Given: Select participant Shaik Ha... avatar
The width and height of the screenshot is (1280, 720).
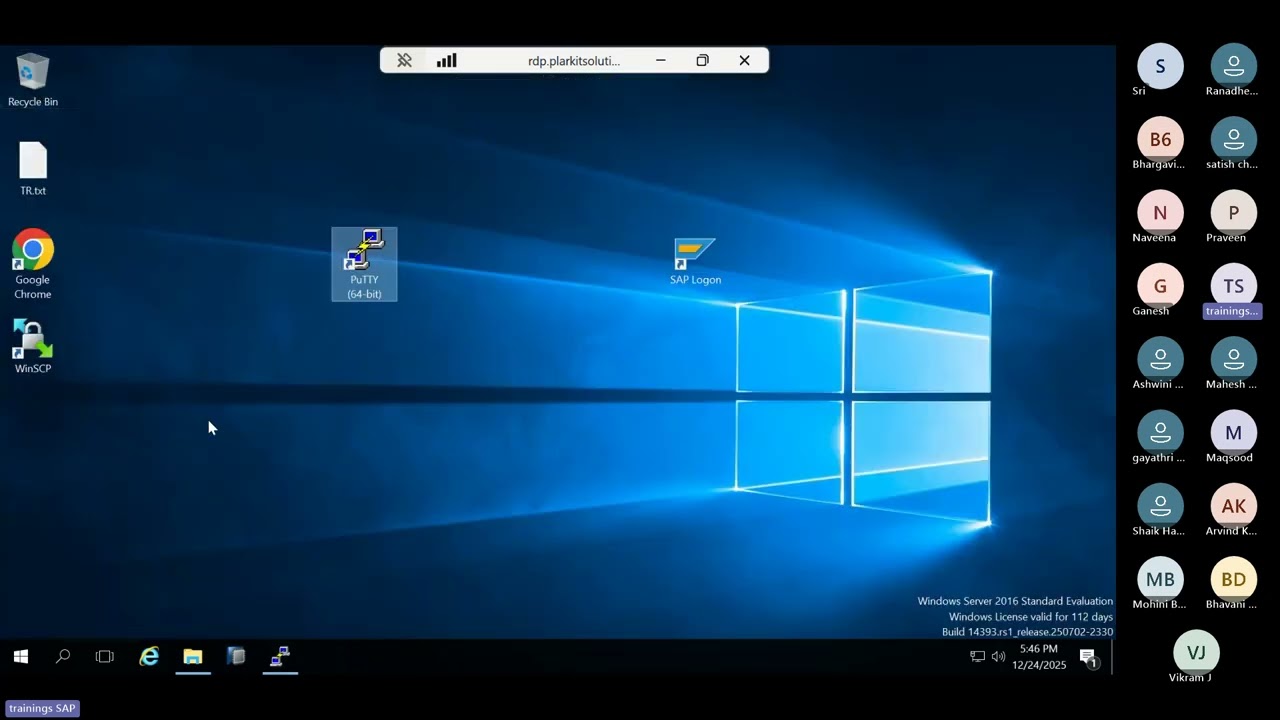Looking at the screenshot, I should click(1160, 506).
